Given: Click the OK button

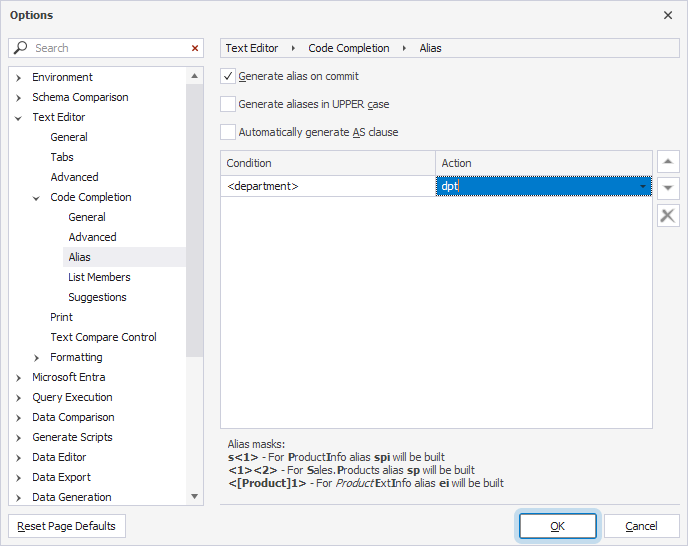Looking at the screenshot, I should 557,526.
